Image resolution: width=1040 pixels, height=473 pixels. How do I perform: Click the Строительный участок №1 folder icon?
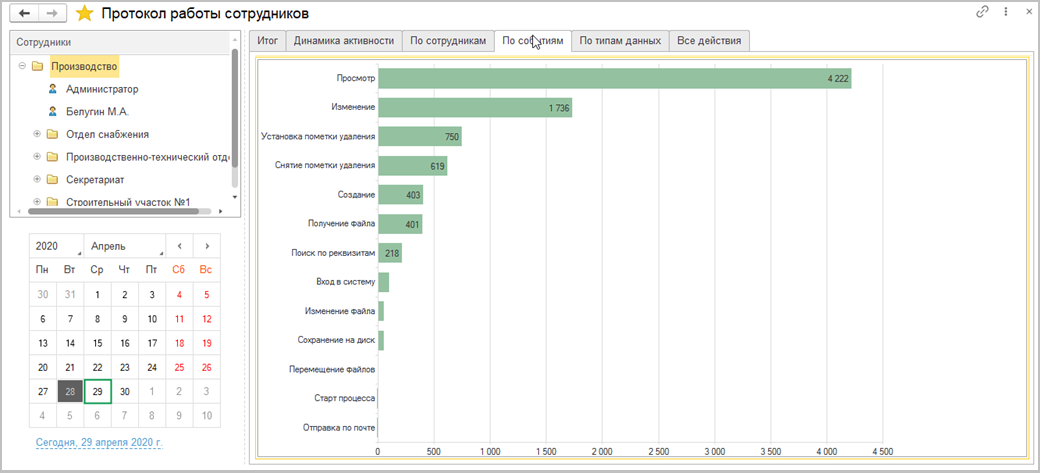(52, 202)
